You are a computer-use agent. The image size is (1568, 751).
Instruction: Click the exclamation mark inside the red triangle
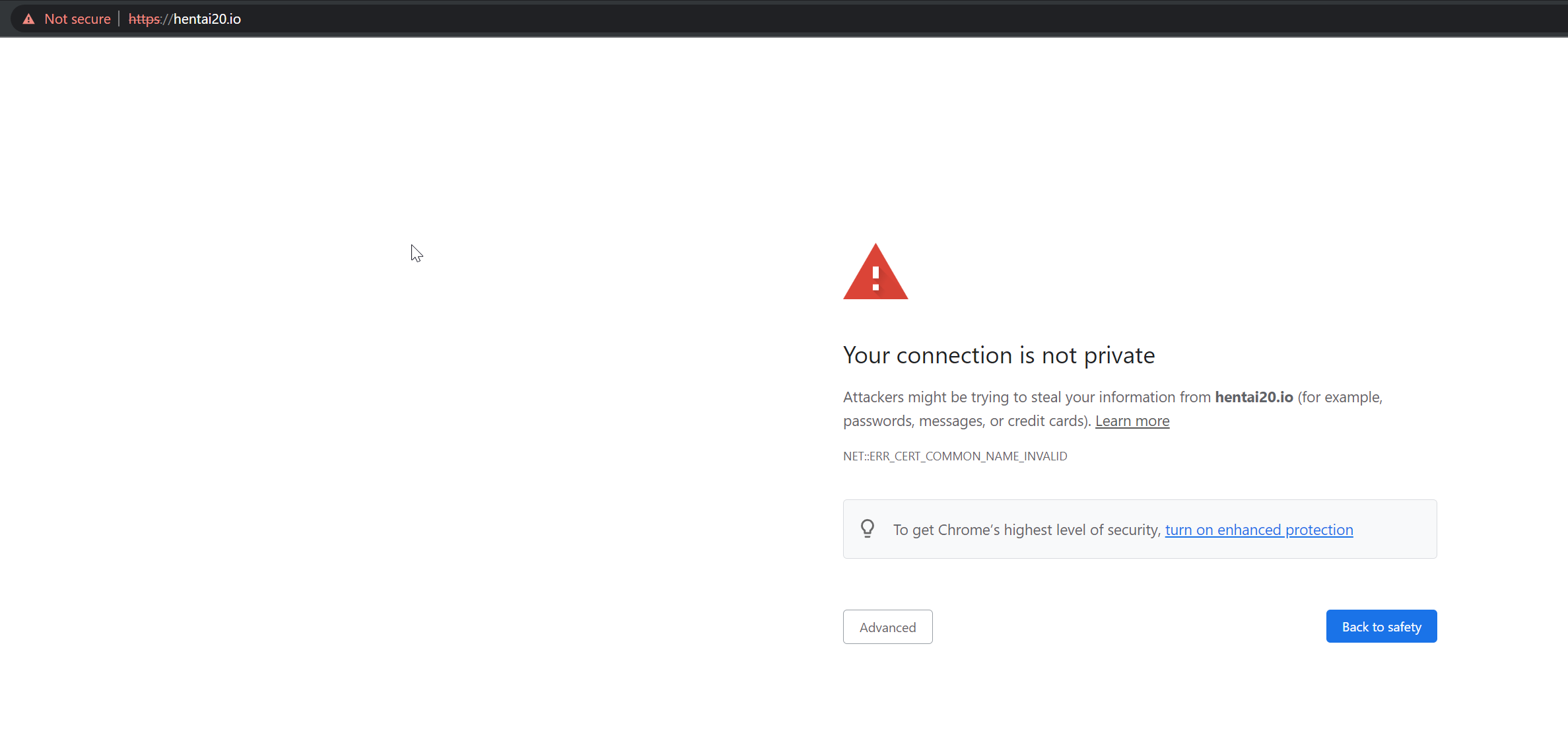(875, 277)
